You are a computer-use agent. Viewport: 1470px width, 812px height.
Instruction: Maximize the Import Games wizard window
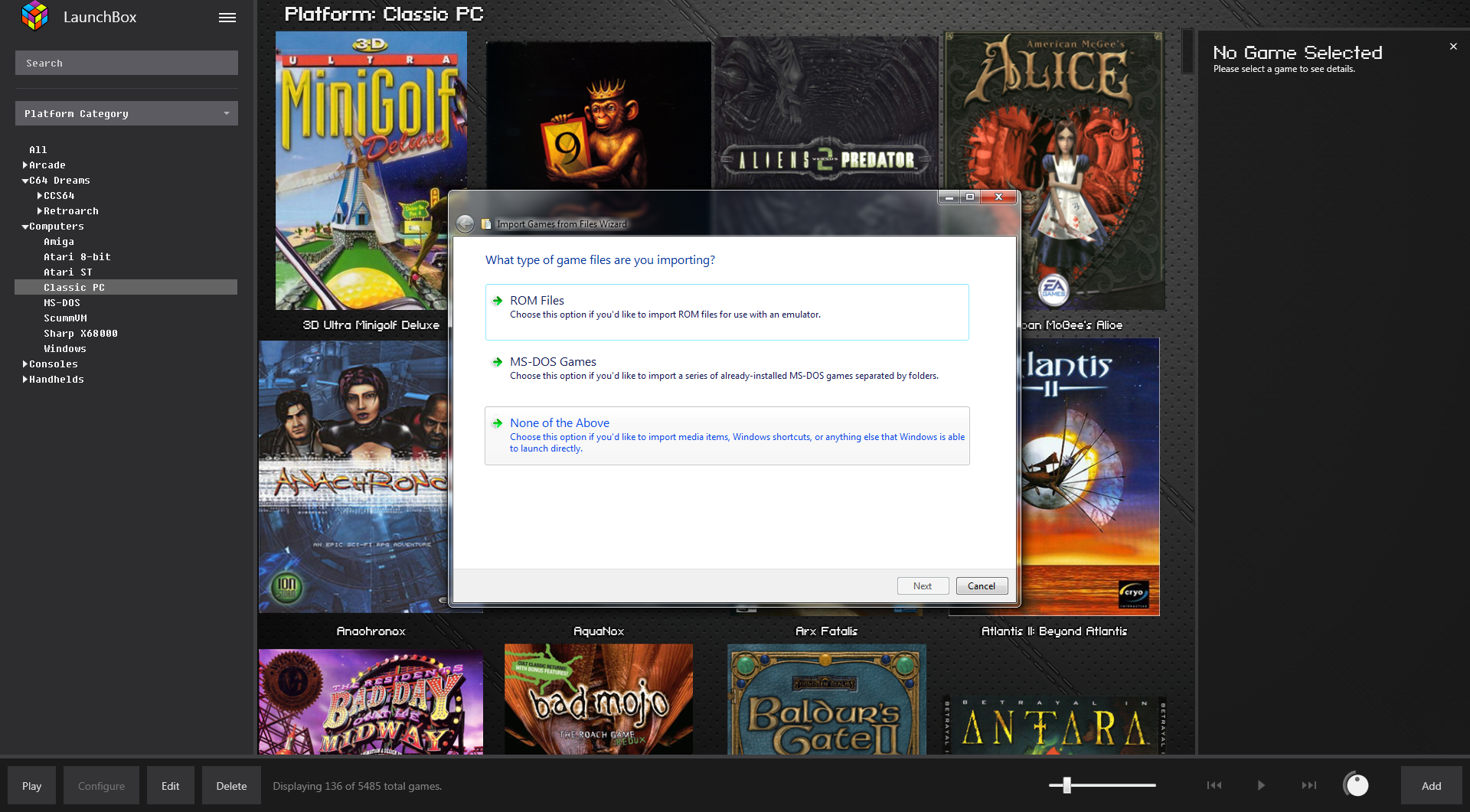click(x=970, y=197)
